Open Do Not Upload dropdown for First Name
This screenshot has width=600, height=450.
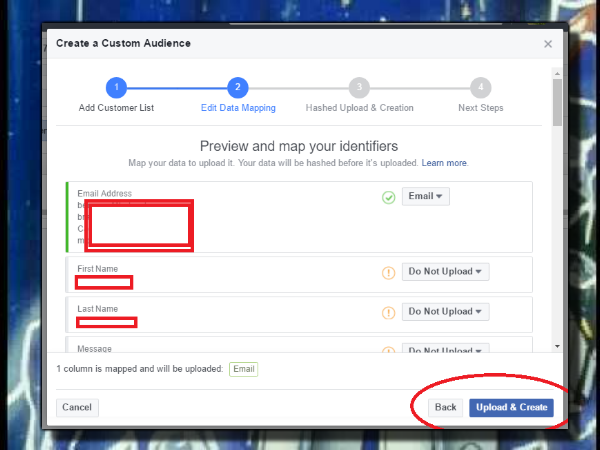(x=445, y=272)
